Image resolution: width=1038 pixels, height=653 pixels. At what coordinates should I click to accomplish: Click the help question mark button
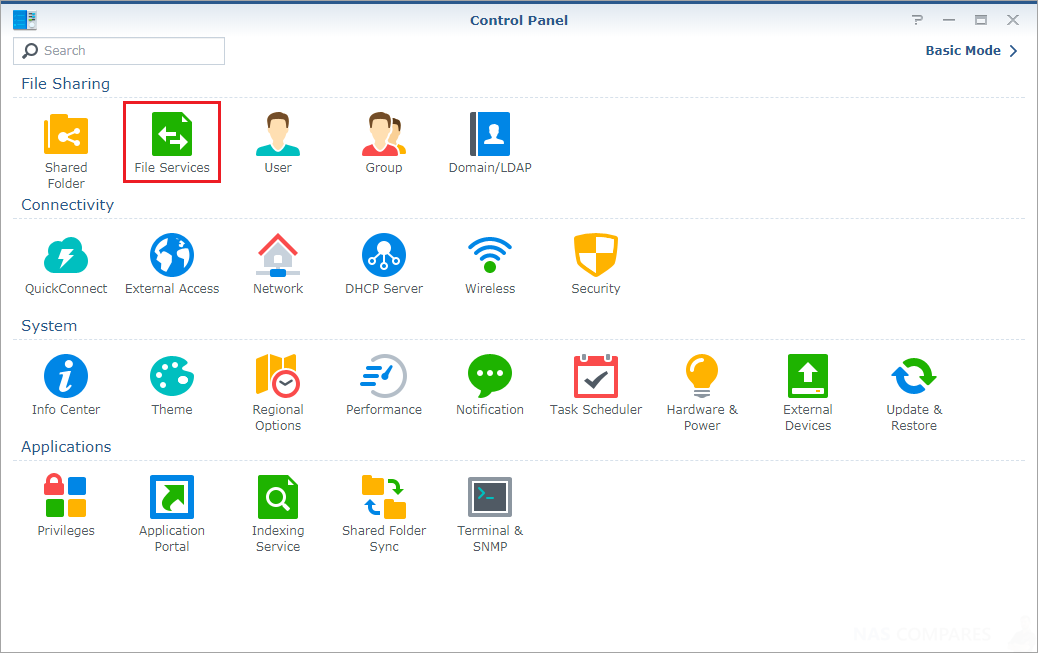tap(917, 20)
